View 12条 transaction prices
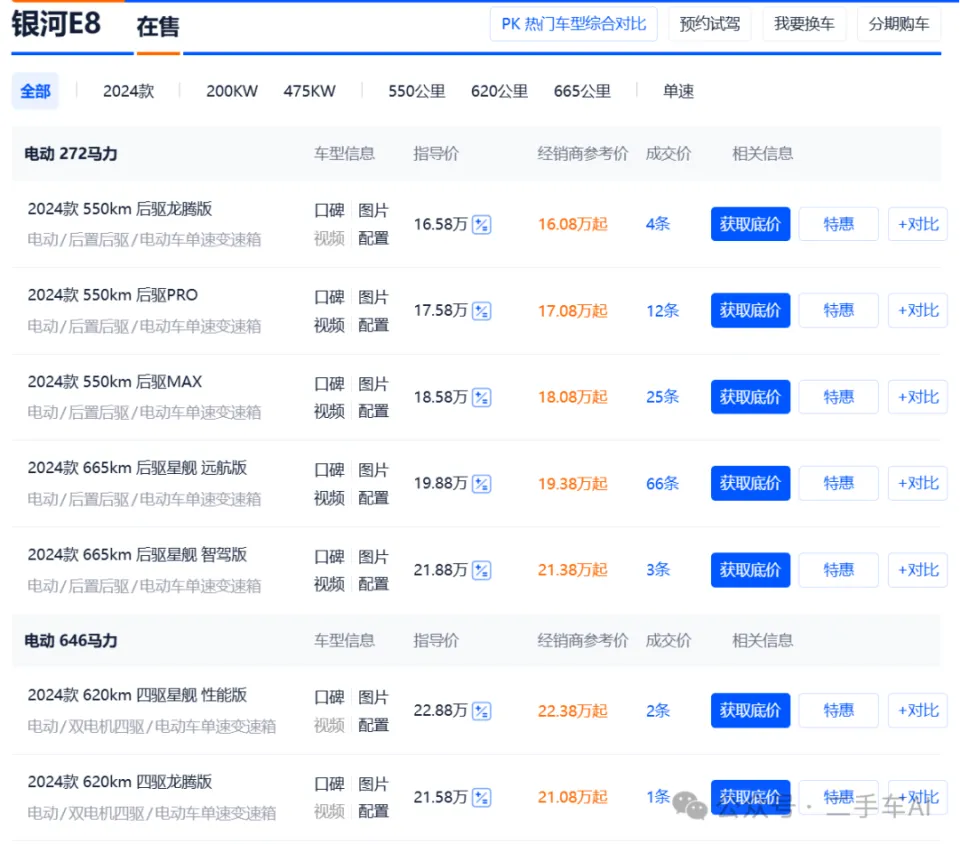 point(662,311)
